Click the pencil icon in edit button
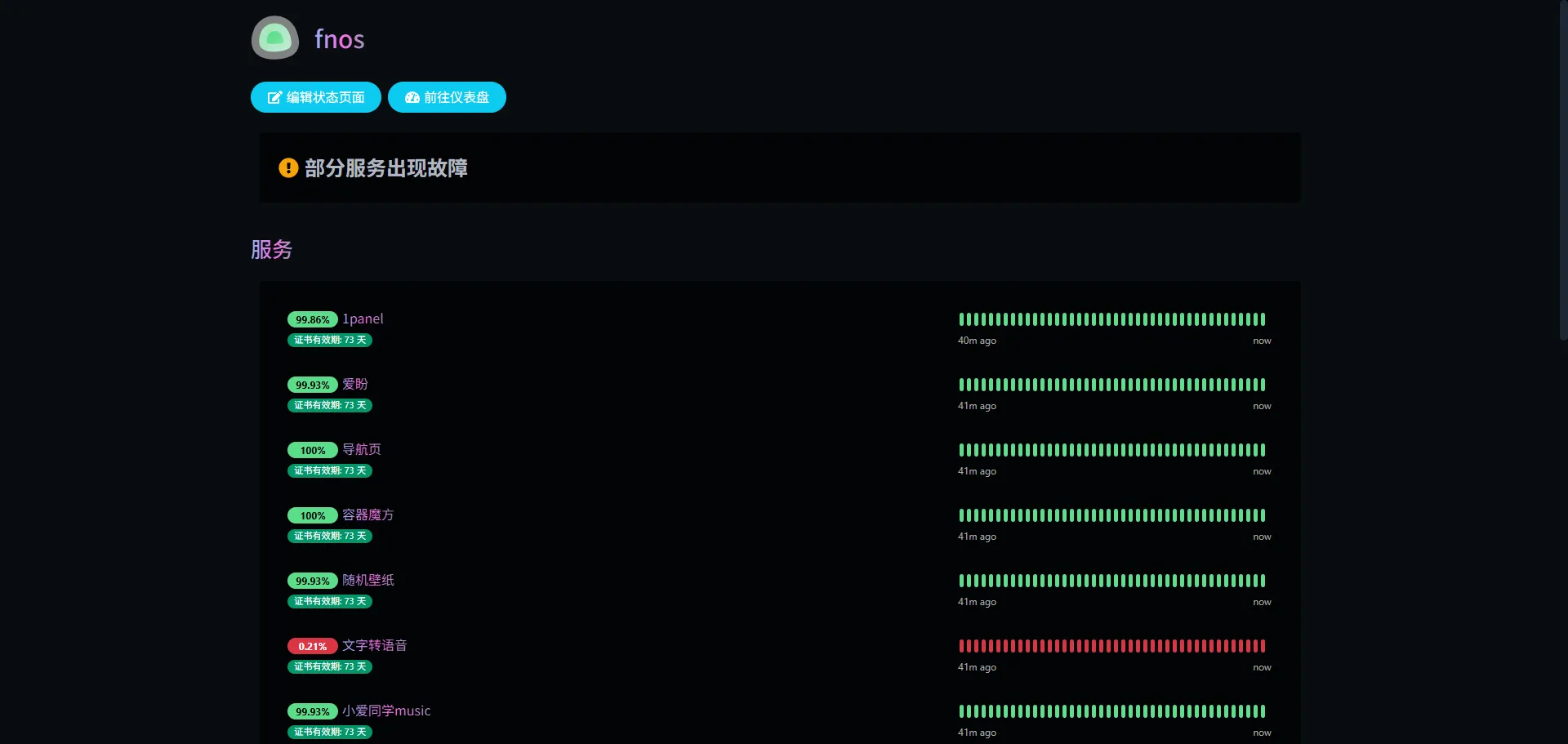This screenshot has width=1568, height=744. click(x=274, y=98)
